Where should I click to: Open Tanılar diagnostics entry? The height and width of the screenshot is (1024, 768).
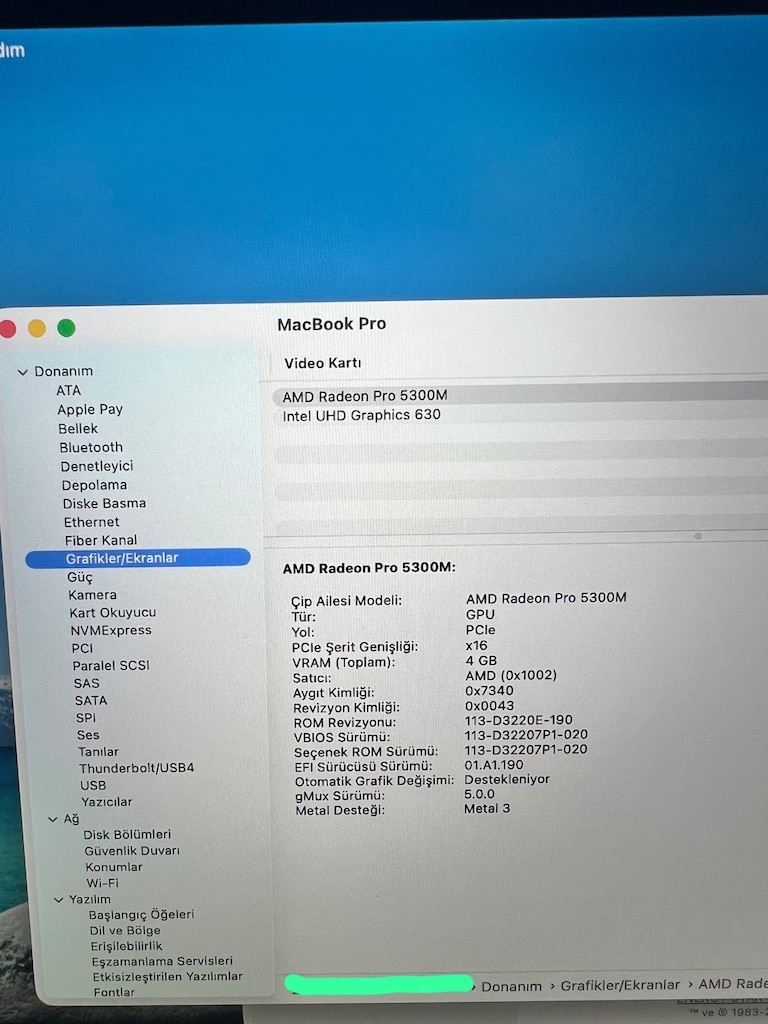[x=99, y=752]
